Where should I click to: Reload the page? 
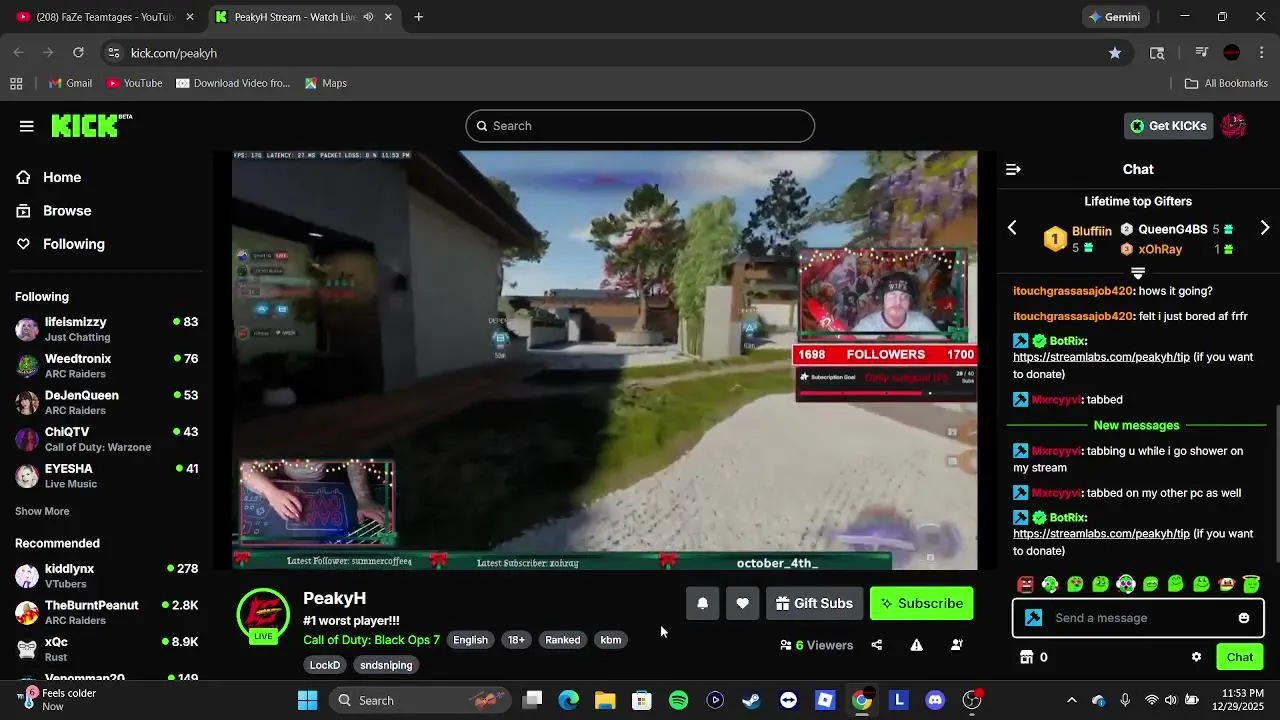coord(79,53)
